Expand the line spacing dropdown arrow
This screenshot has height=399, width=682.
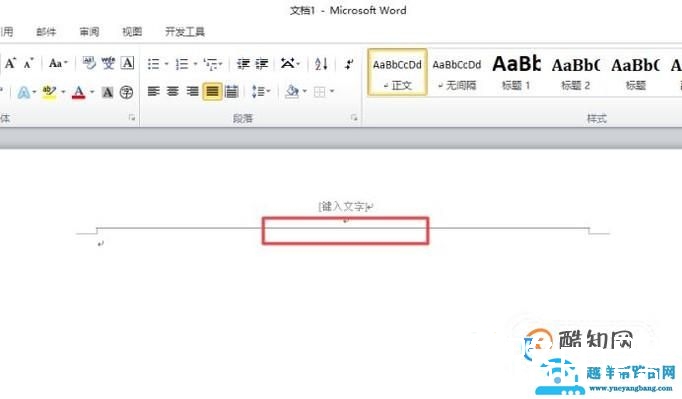tap(269, 91)
